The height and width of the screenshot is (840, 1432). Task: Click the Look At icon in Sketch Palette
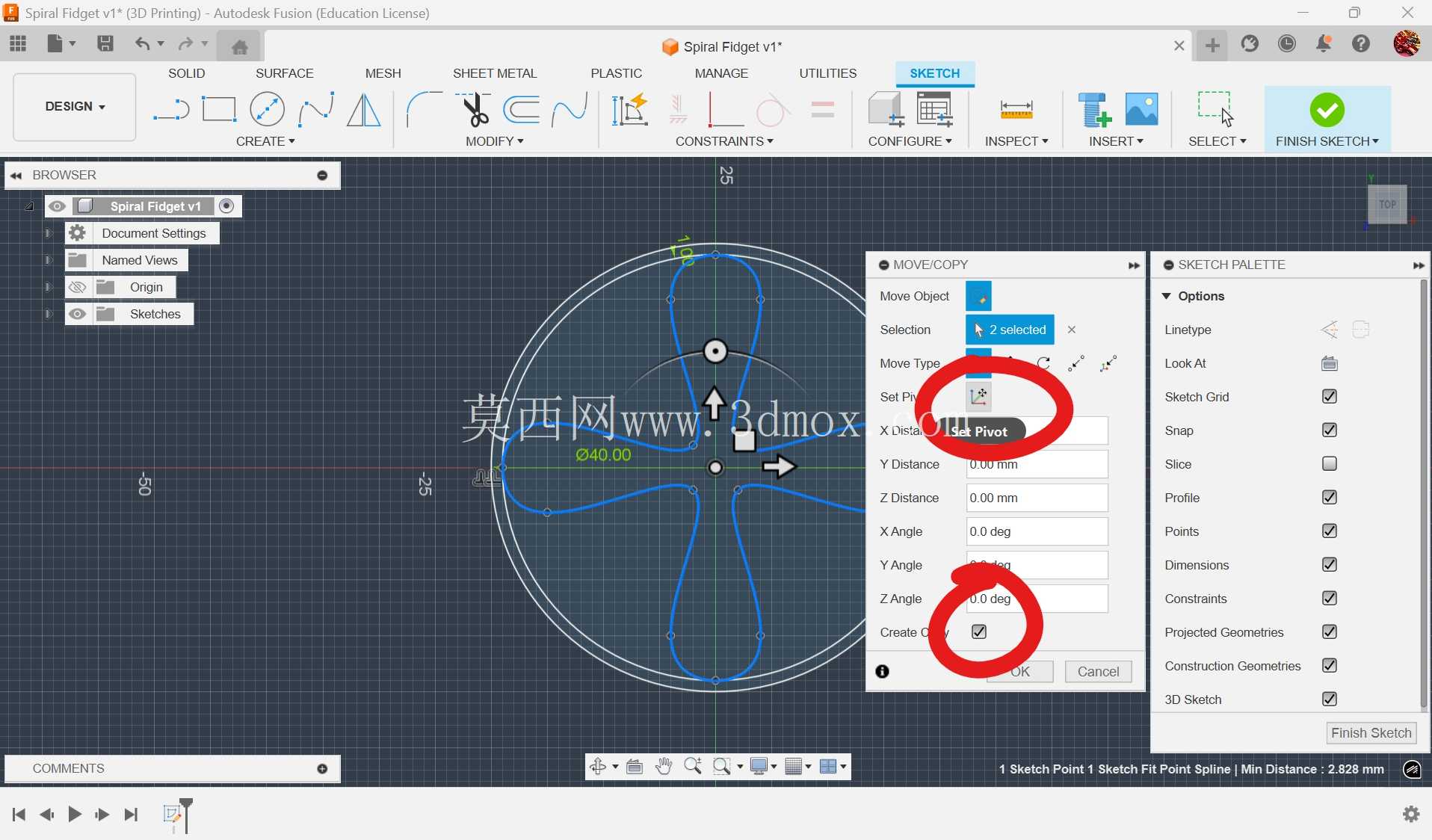tap(1329, 363)
